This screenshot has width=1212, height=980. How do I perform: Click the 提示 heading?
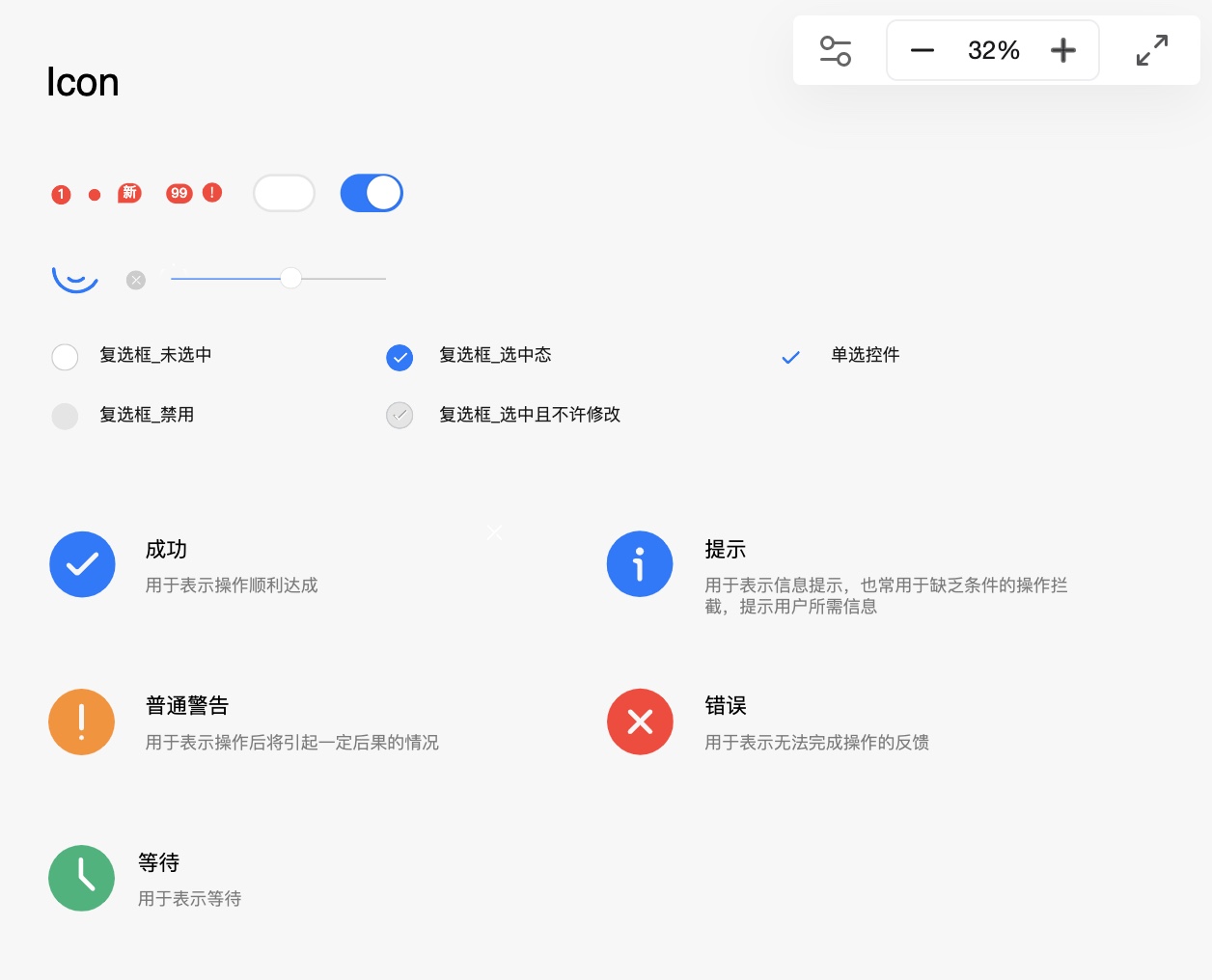coord(726,550)
